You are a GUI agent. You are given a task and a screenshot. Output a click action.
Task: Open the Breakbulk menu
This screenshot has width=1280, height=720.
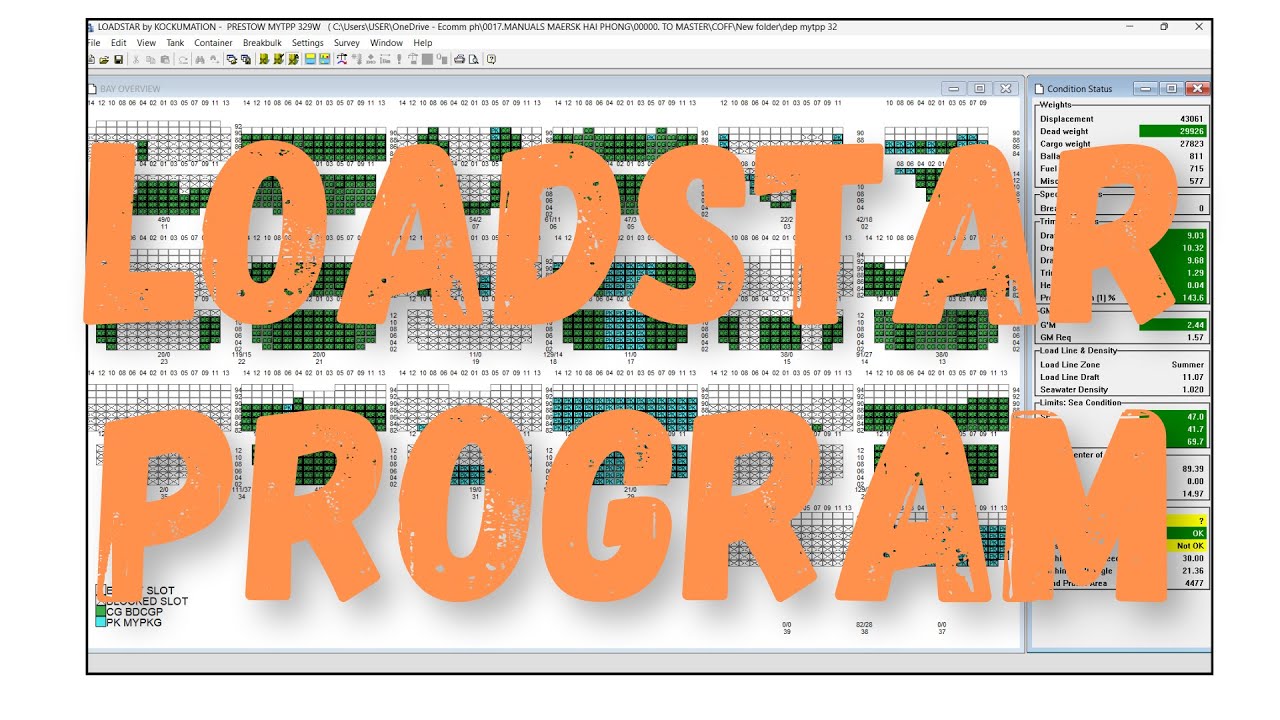(x=262, y=43)
